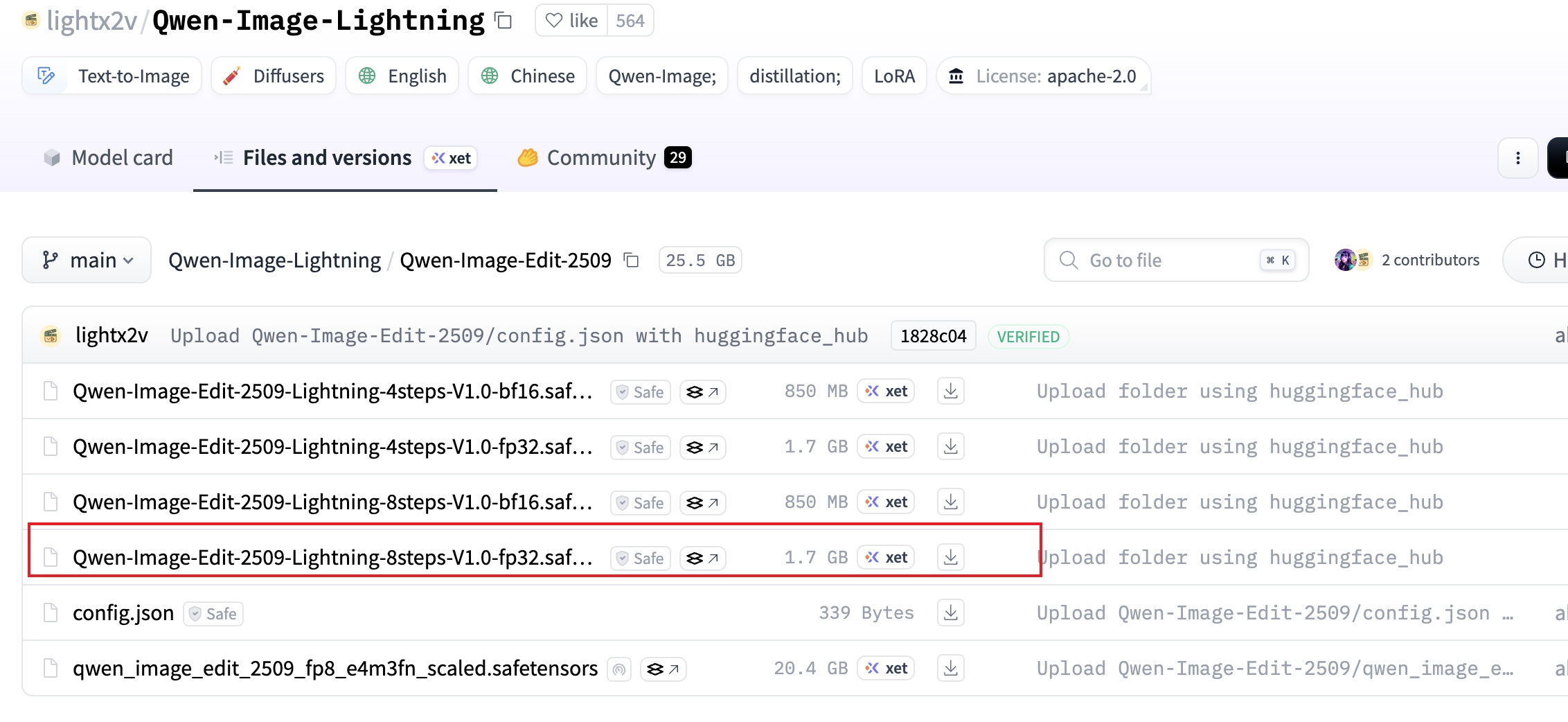Open the 4steps-V1.0-bf16 safetensors file
1568x722 pixels.
[332, 391]
